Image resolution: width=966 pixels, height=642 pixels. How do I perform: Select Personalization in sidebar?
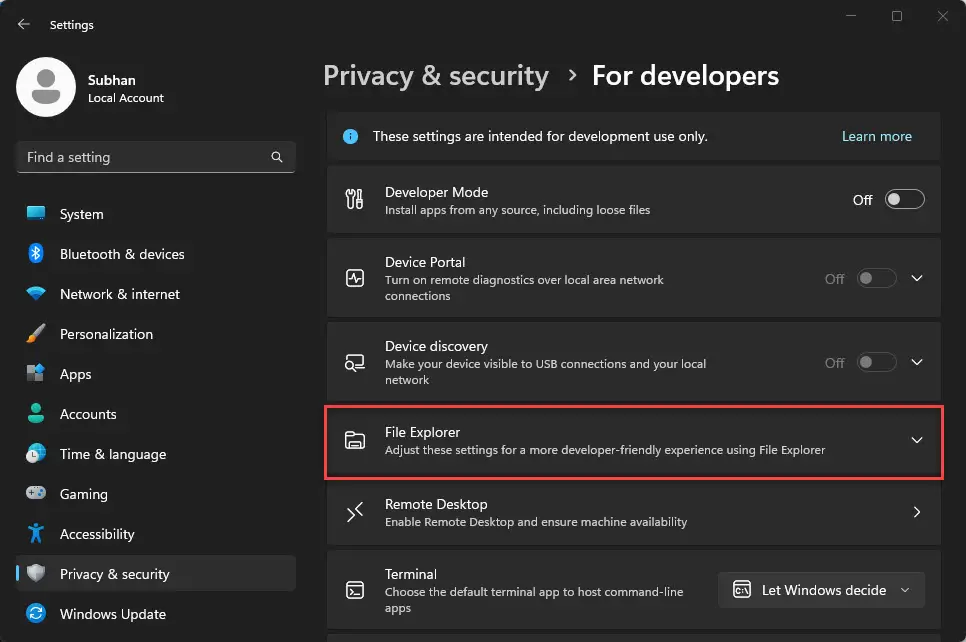click(156, 334)
